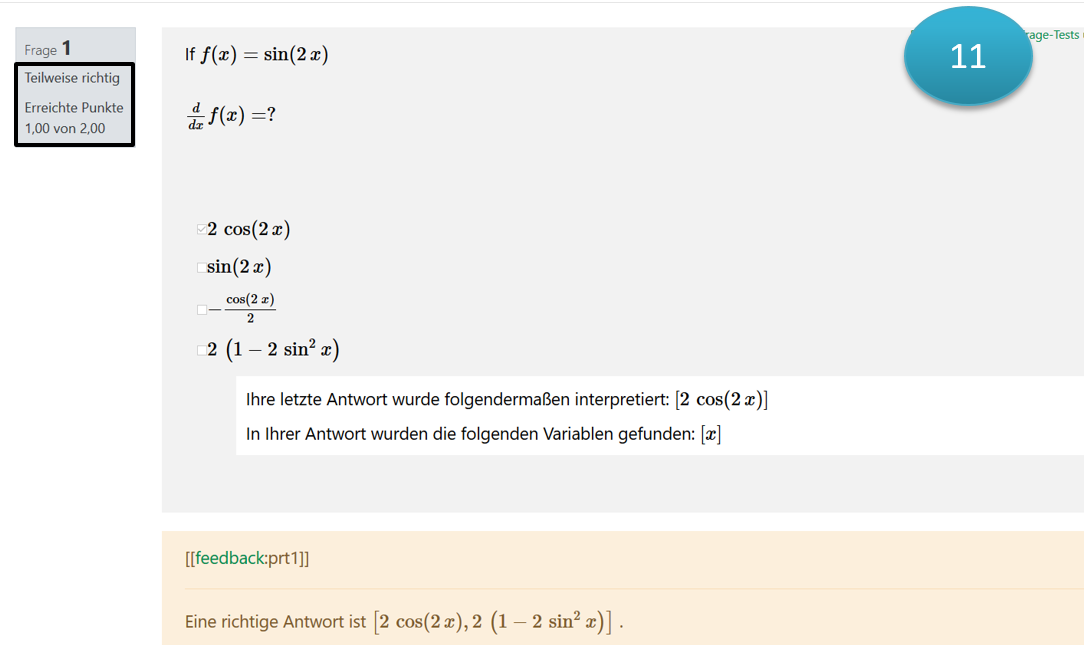Click the Frage 1 heading

(x=48, y=49)
